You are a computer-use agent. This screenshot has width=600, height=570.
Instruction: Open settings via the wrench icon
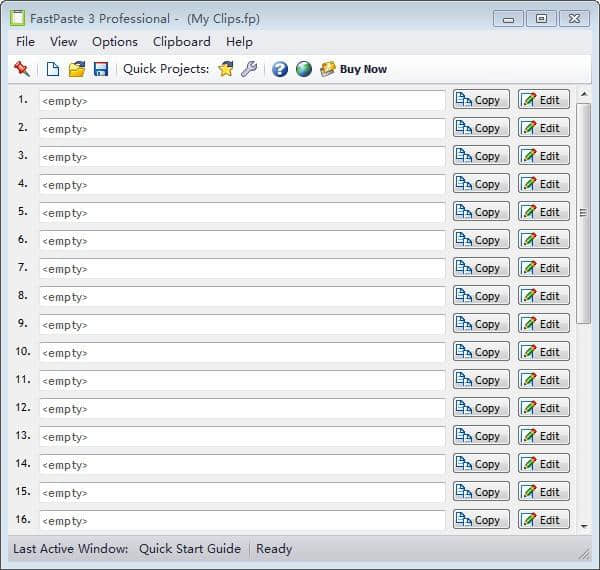click(249, 69)
